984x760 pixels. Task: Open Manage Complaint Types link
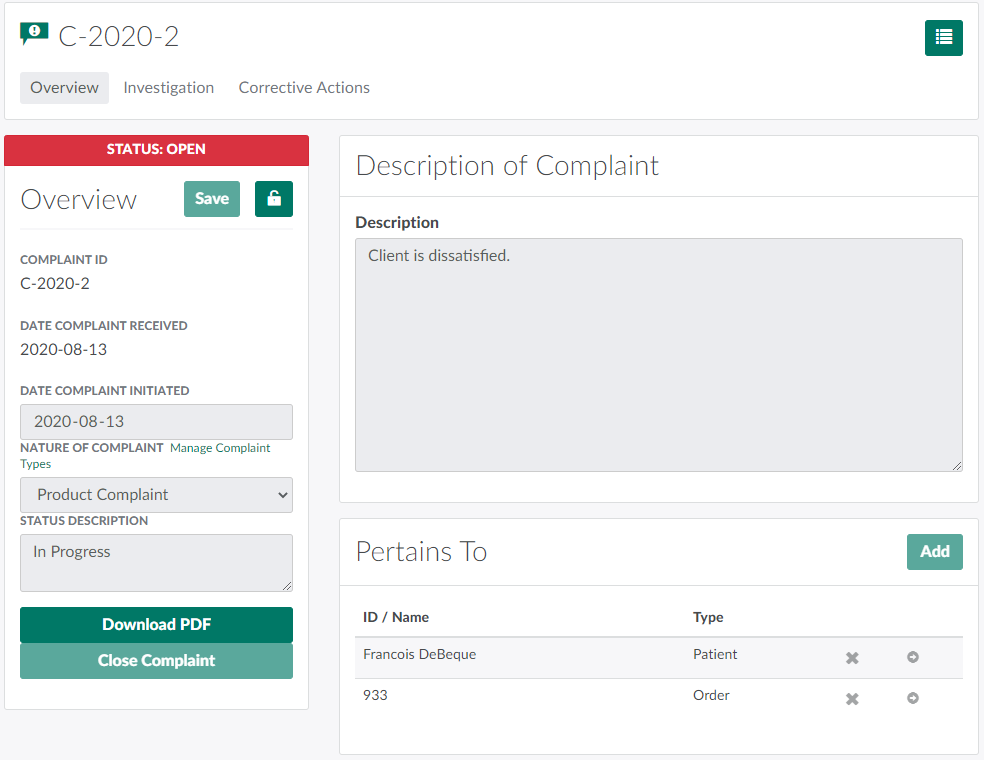click(x=219, y=448)
